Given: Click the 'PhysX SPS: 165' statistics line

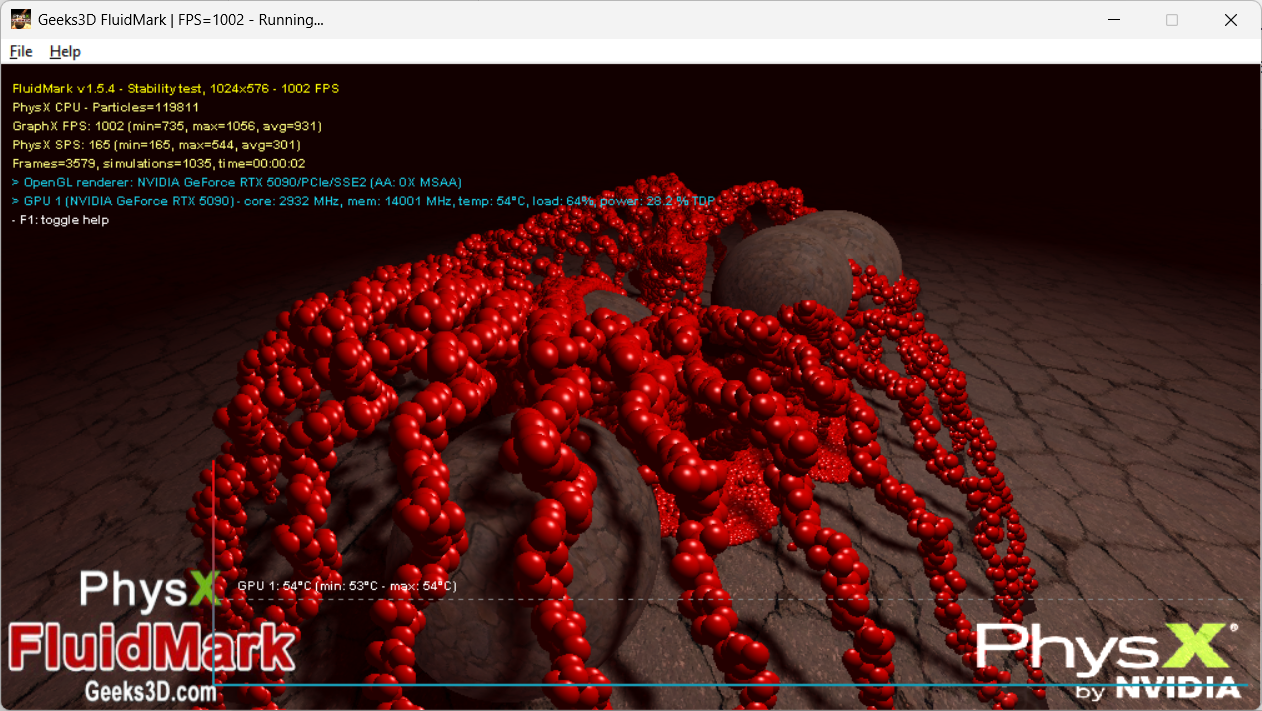Looking at the screenshot, I should (x=156, y=145).
